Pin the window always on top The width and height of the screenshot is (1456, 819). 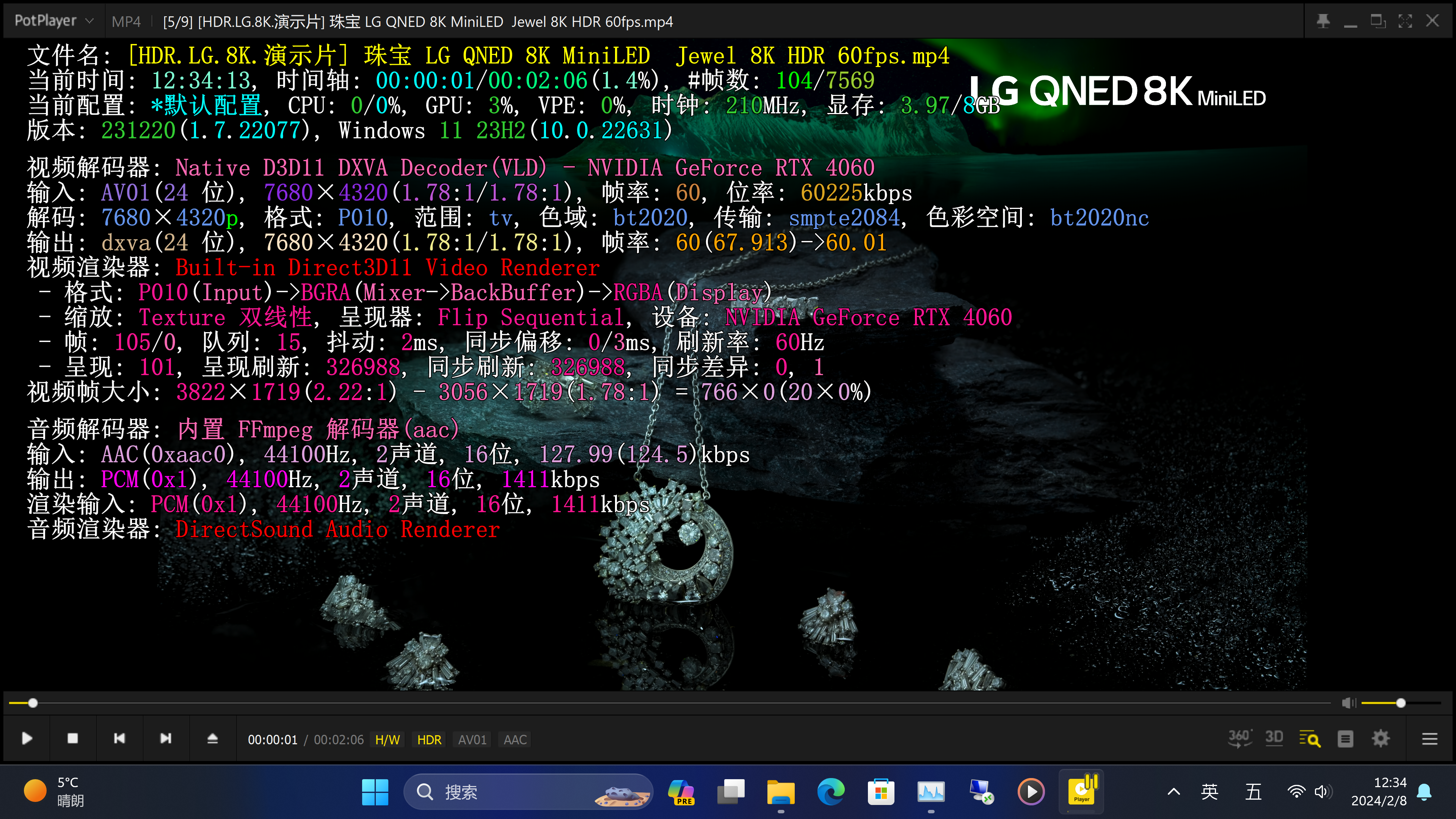pyautogui.click(x=1323, y=21)
